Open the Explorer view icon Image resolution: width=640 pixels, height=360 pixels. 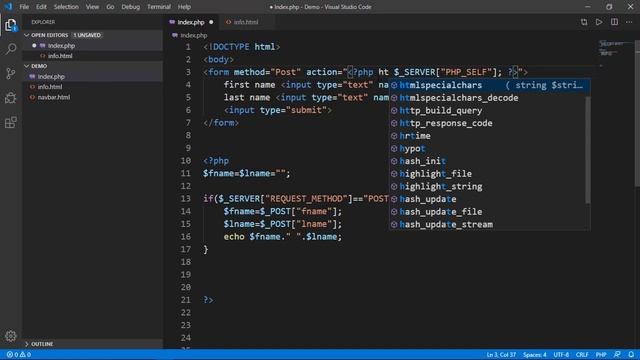[x=11, y=25]
